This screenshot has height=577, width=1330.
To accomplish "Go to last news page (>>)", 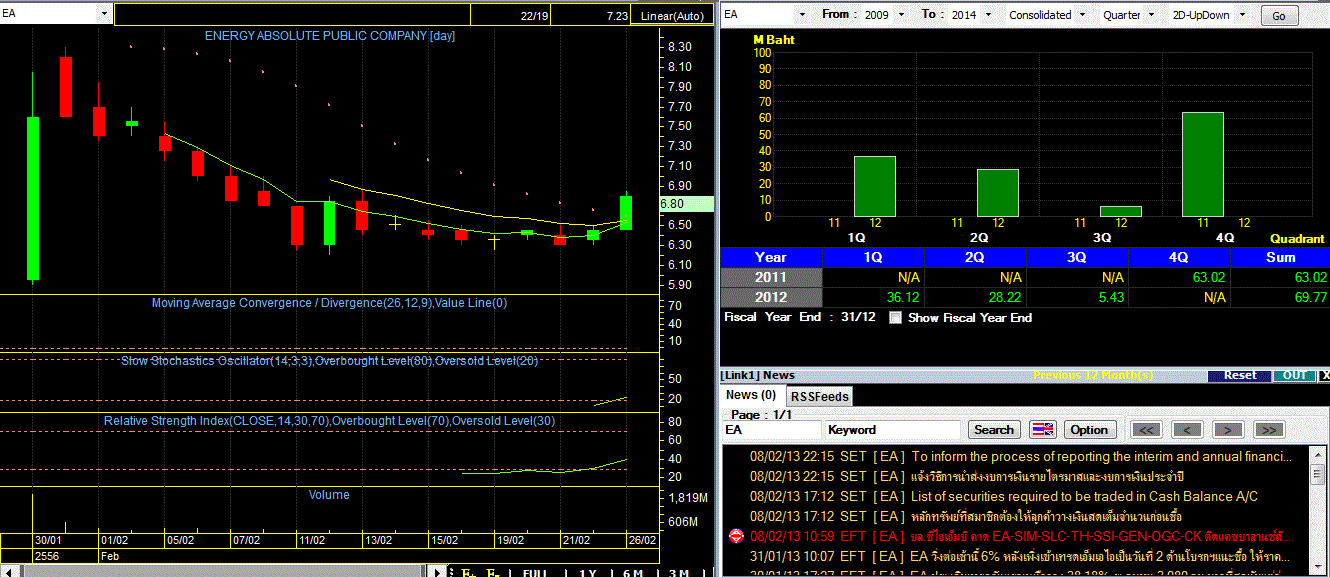I will [1268, 430].
